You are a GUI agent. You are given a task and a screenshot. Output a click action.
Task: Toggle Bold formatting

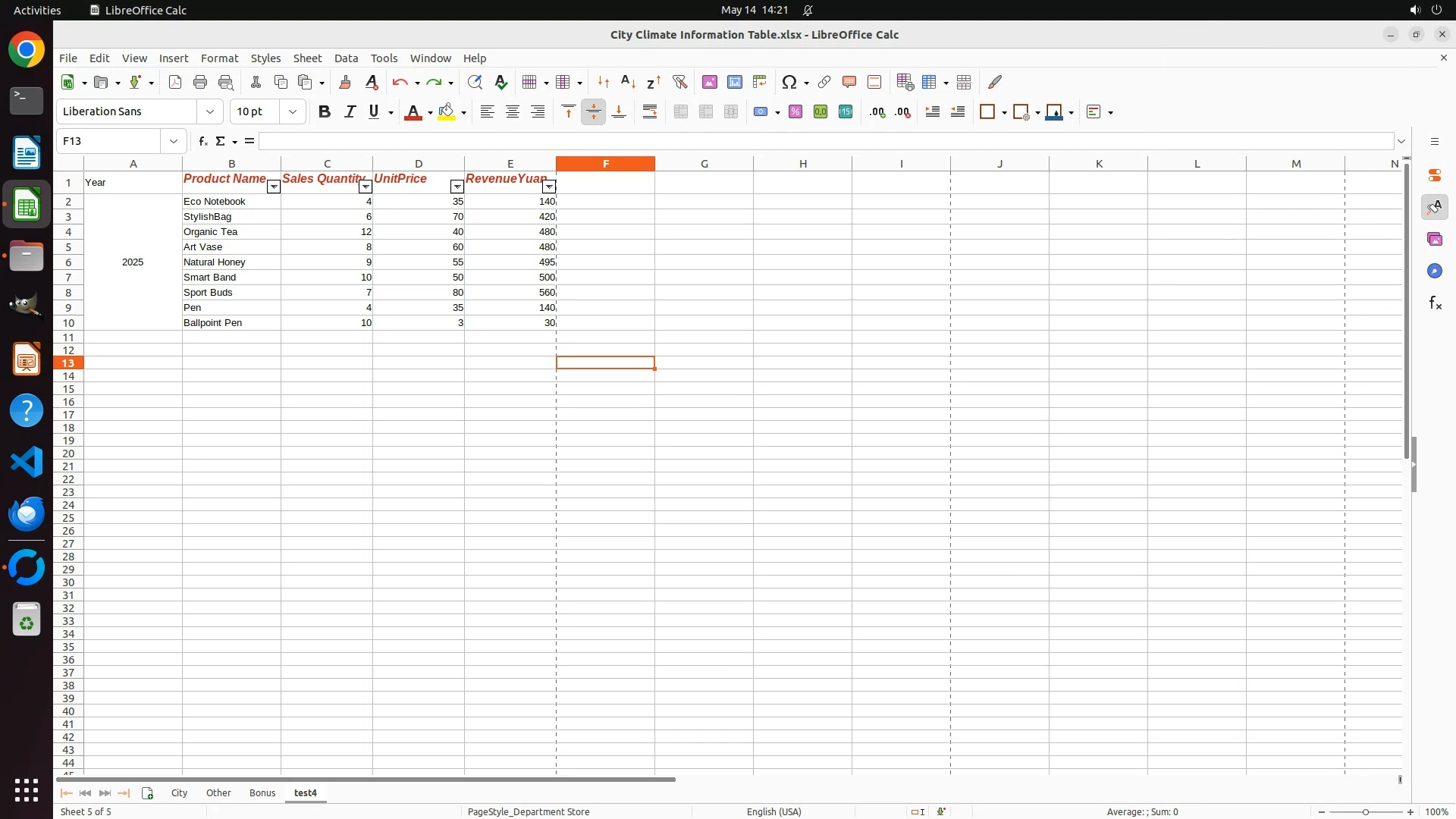click(325, 111)
